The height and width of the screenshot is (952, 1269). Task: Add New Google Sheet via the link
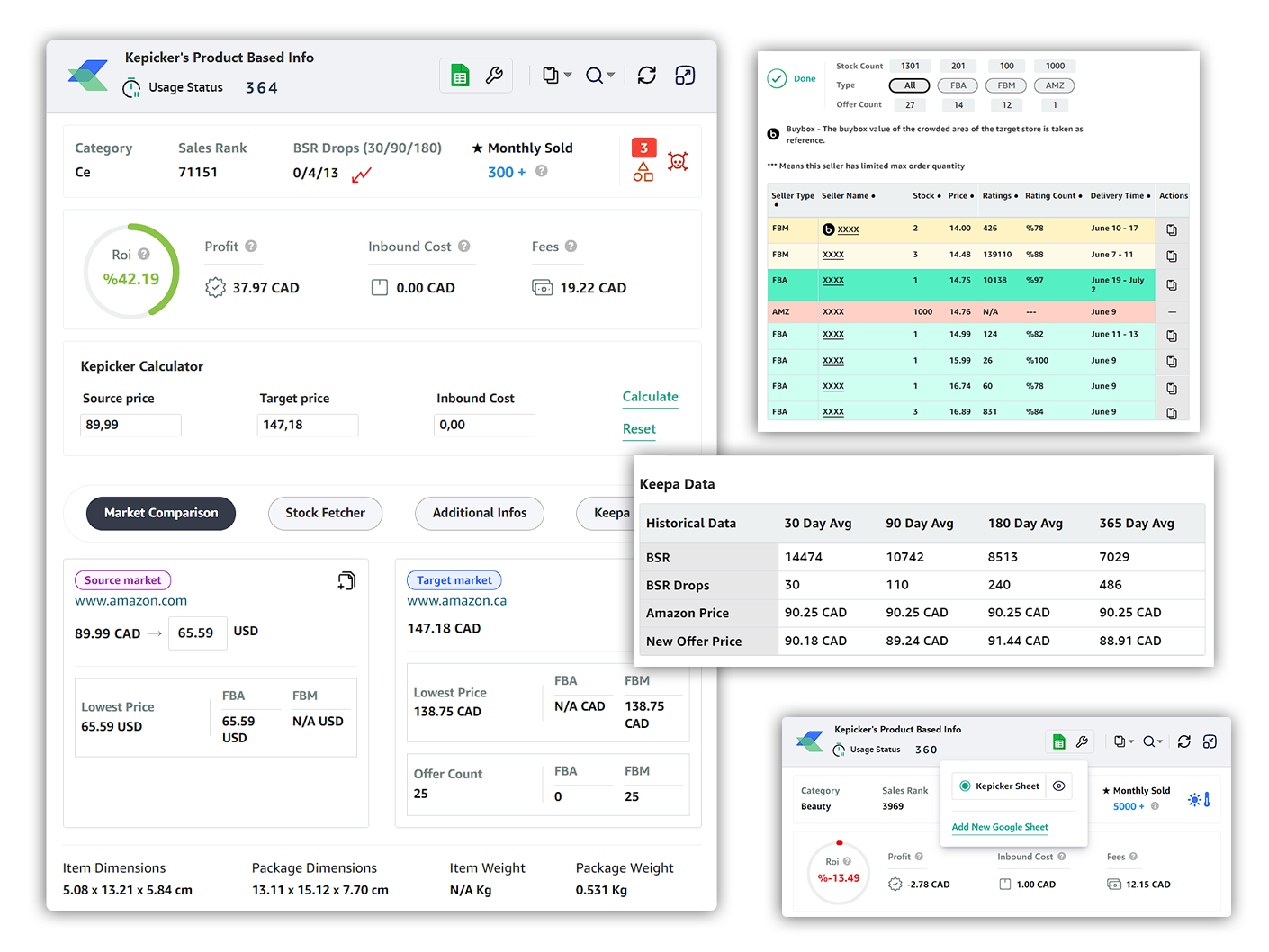coord(999,827)
